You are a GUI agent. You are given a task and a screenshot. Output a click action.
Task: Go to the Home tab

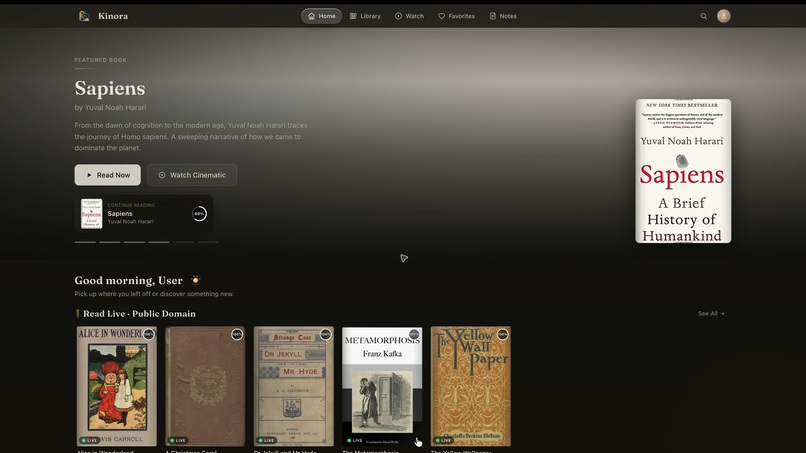(x=321, y=16)
